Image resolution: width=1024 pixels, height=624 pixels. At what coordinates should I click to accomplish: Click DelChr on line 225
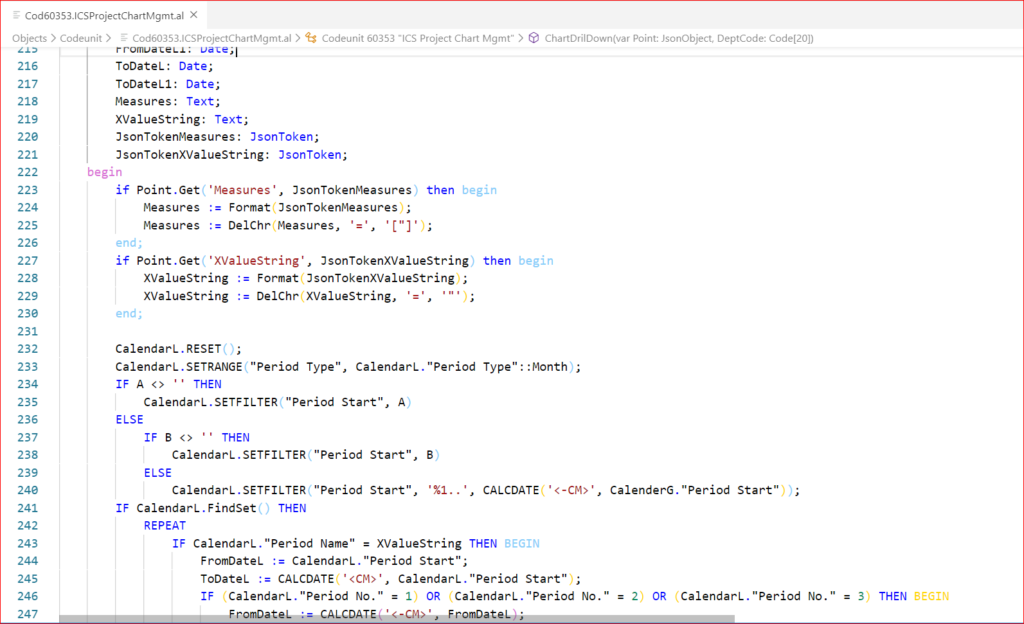point(249,225)
